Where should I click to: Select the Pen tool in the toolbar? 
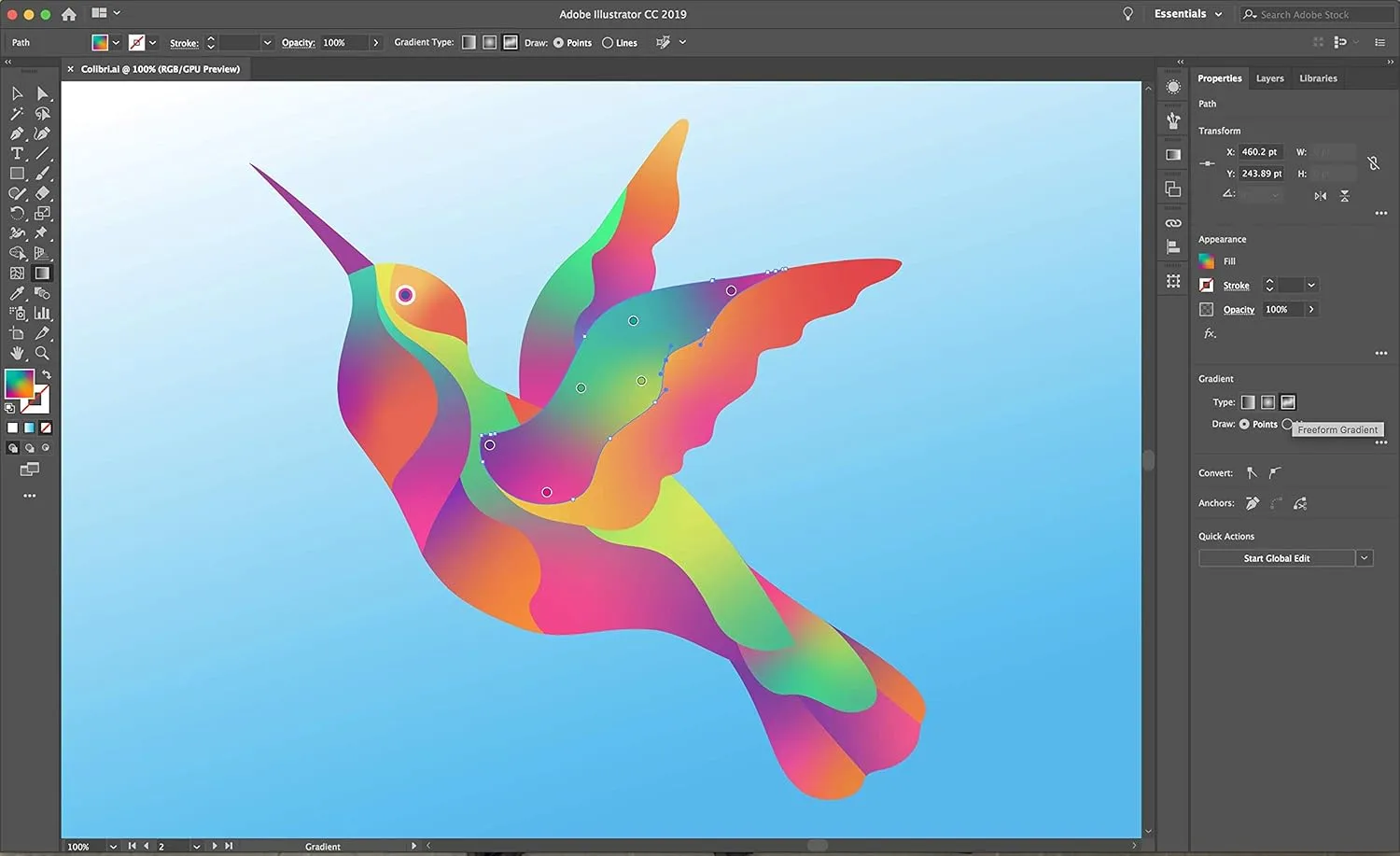click(17, 133)
